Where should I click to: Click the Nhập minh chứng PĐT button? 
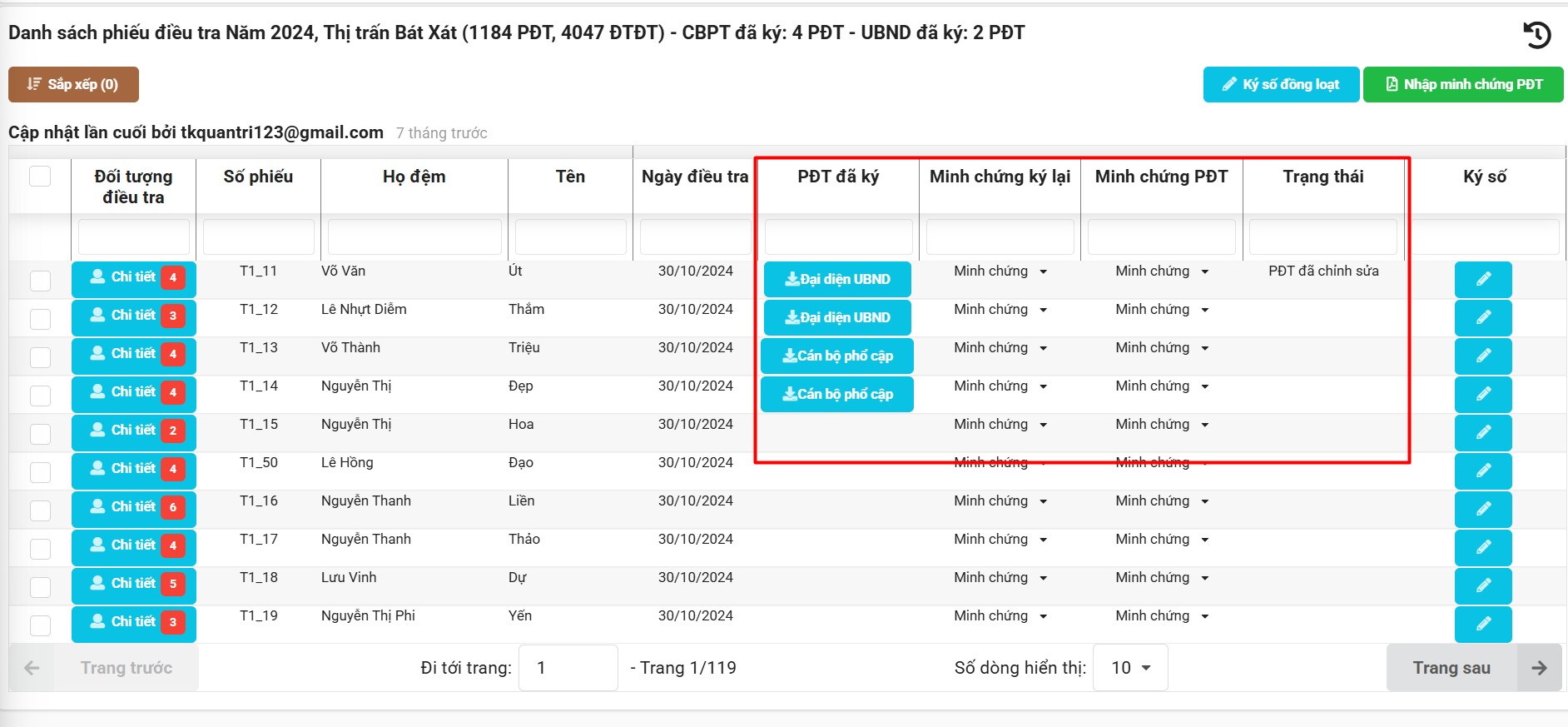1463,85
